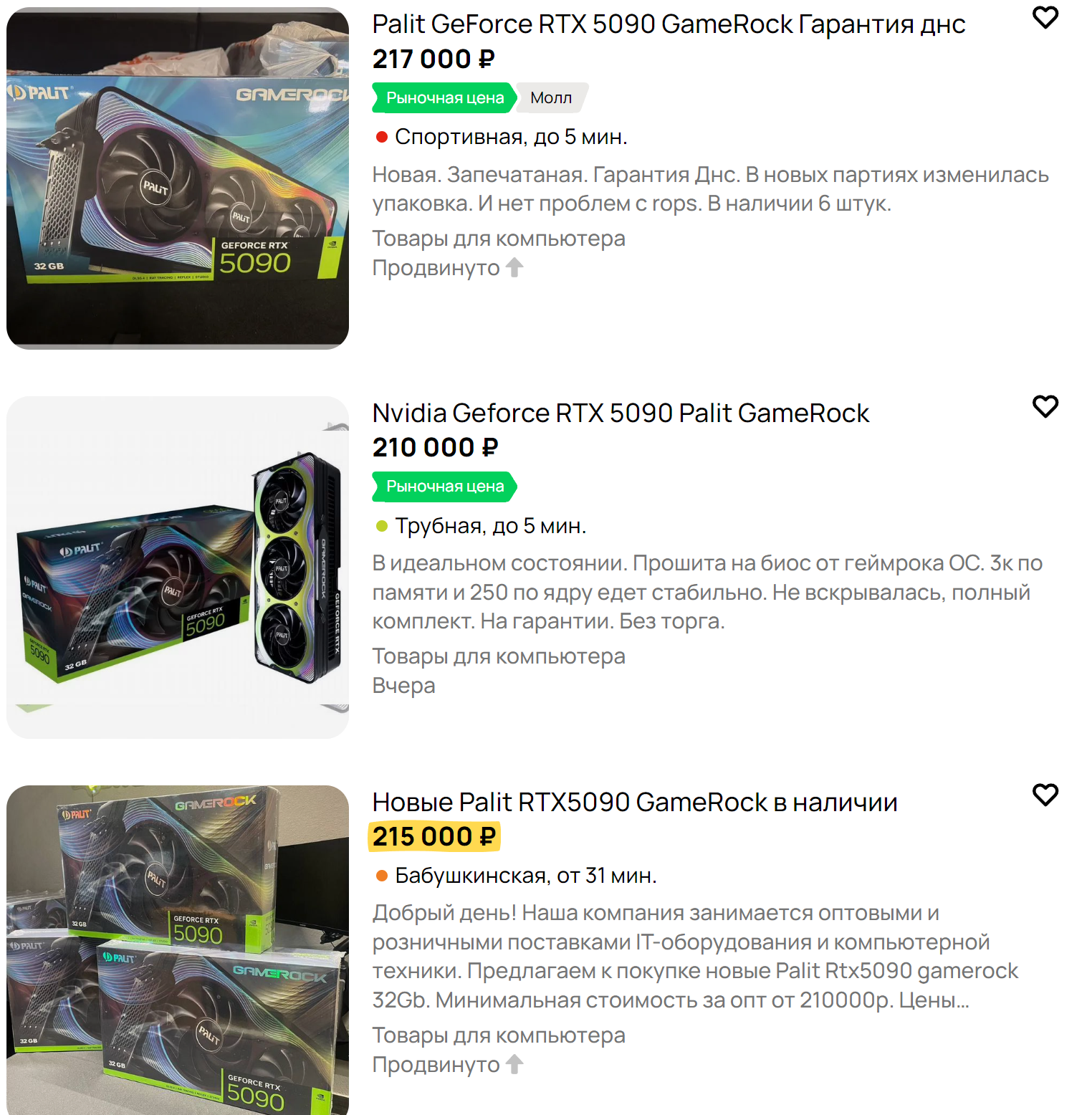This screenshot has height=1115, width=1092.
Task: Open the second listing's GPU and box photo
Action: (x=178, y=568)
